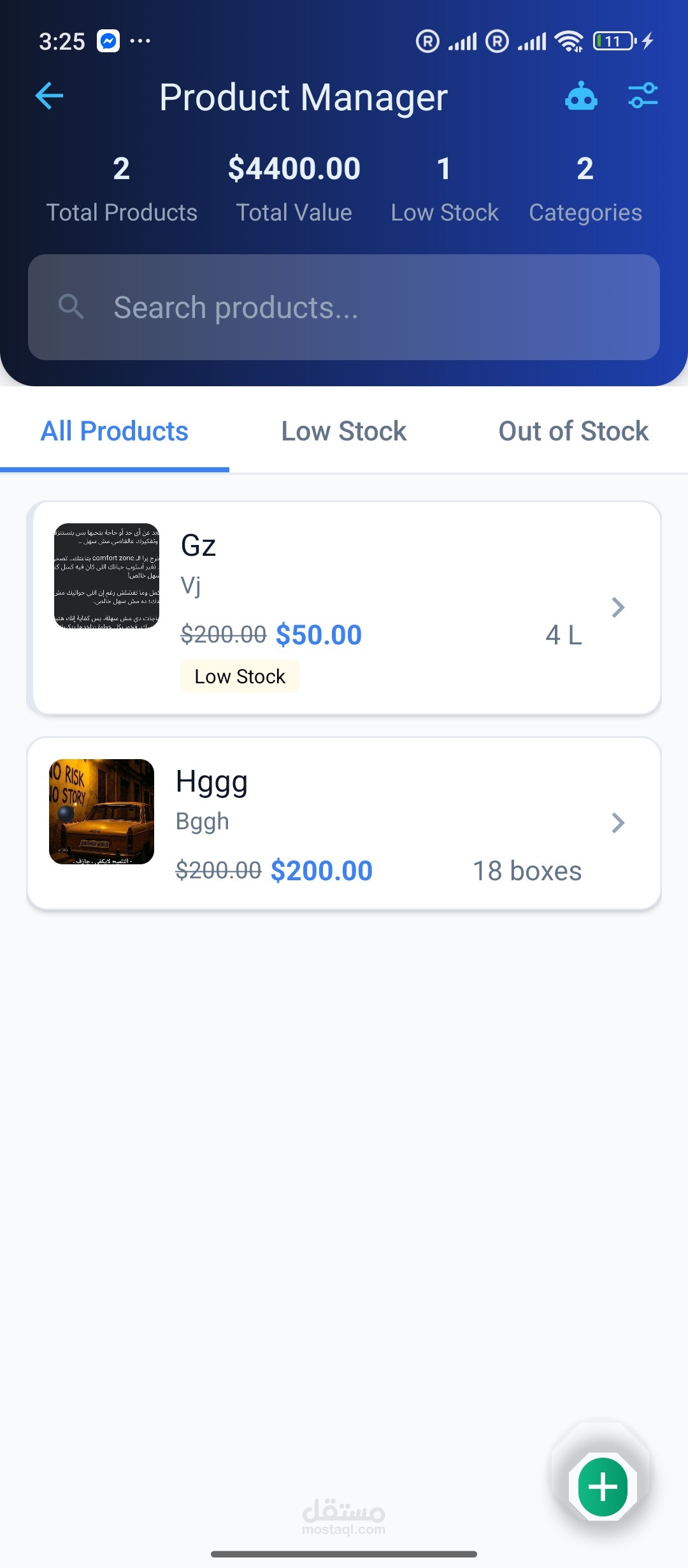688x1568 pixels.
Task: Tap the Messenger notification icon
Action: (108, 41)
